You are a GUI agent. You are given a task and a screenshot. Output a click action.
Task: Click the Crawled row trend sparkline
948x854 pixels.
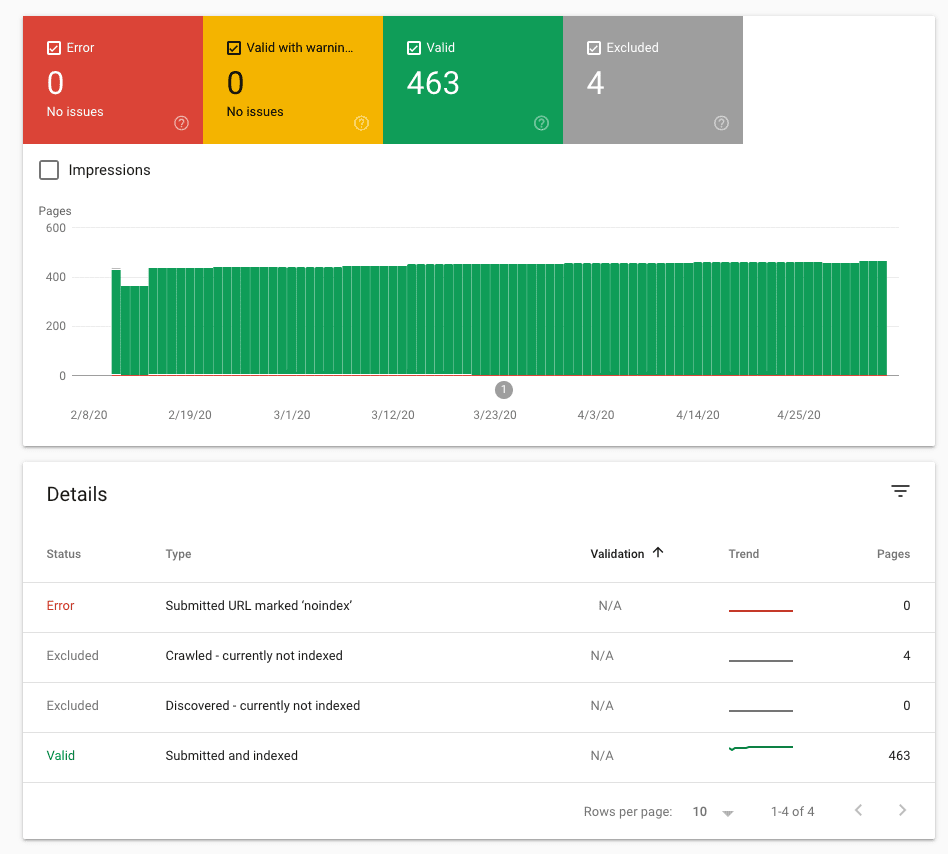(761, 661)
